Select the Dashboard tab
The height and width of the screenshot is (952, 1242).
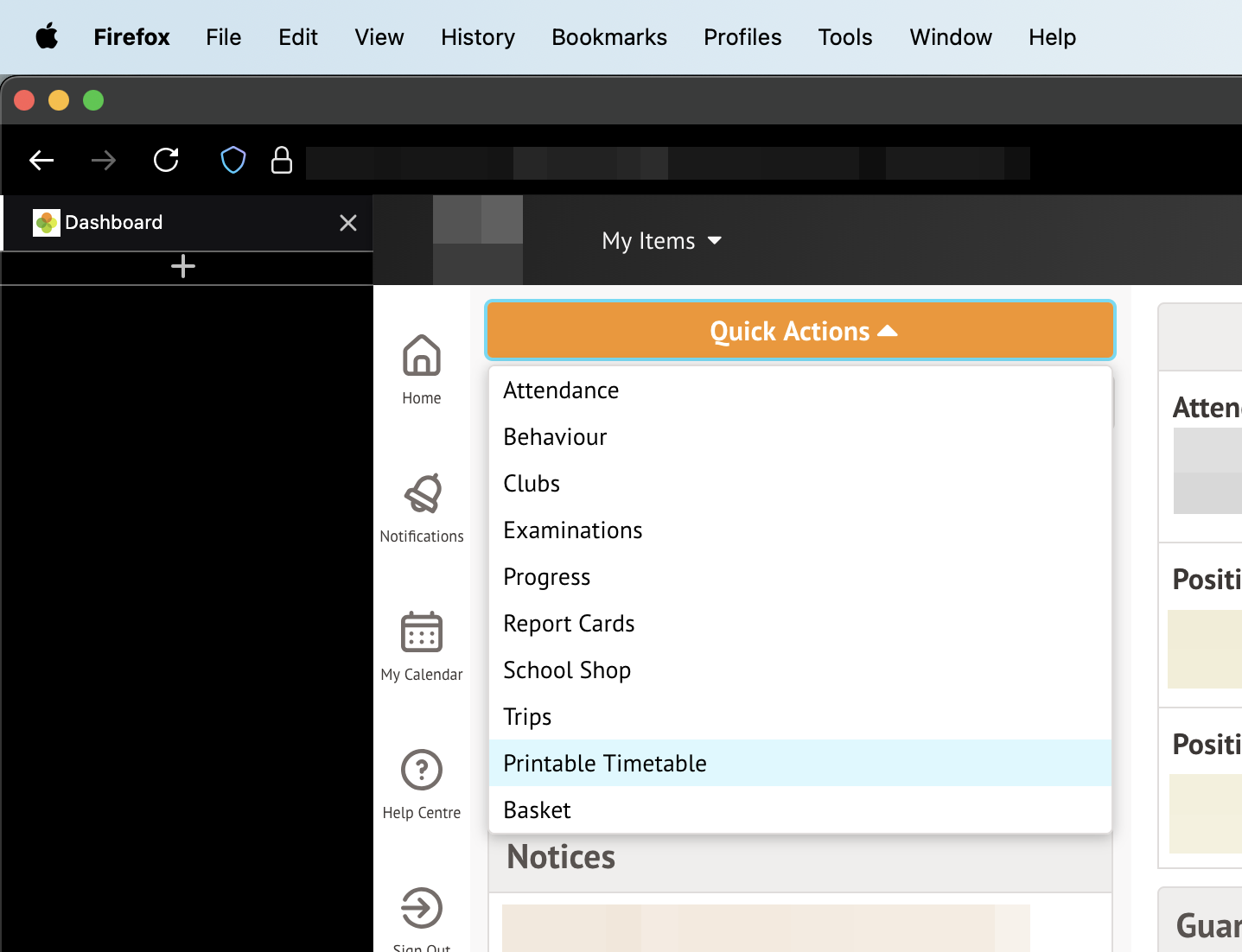(x=188, y=223)
